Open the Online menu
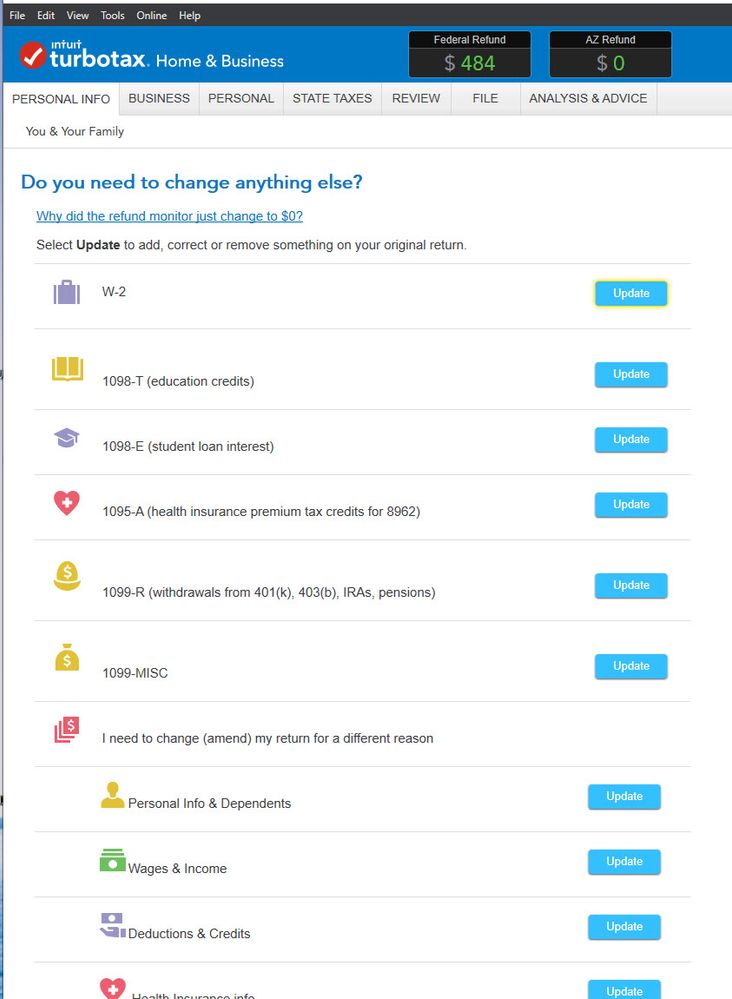 (x=152, y=15)
